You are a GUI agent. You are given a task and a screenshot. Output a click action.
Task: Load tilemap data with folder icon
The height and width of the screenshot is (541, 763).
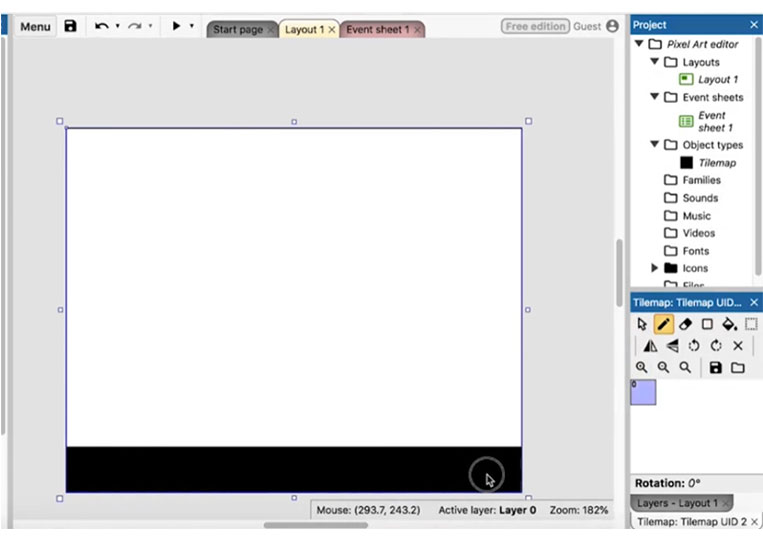(x=738, y=367)
